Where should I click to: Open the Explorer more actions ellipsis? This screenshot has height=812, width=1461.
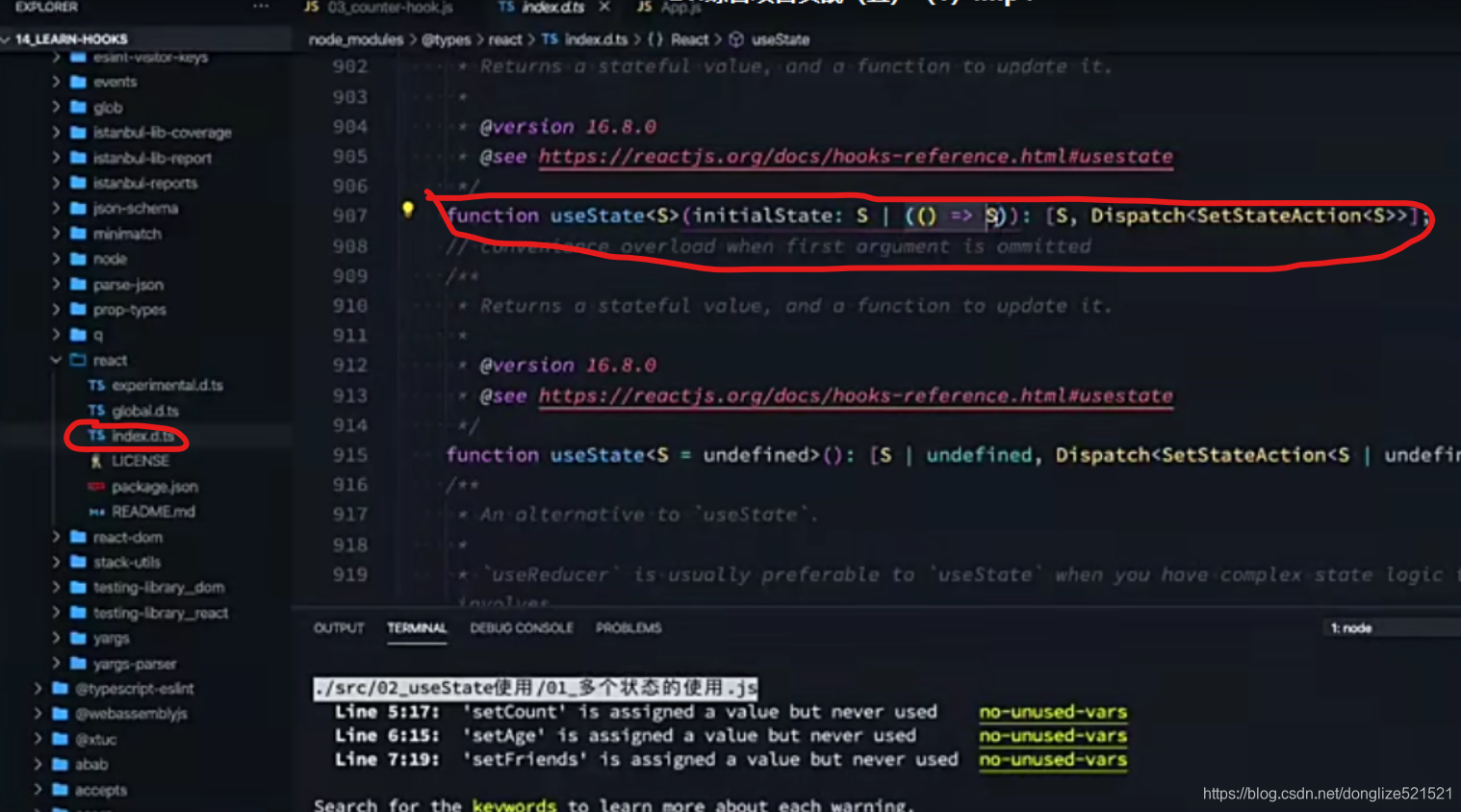[x=261, y=7]
